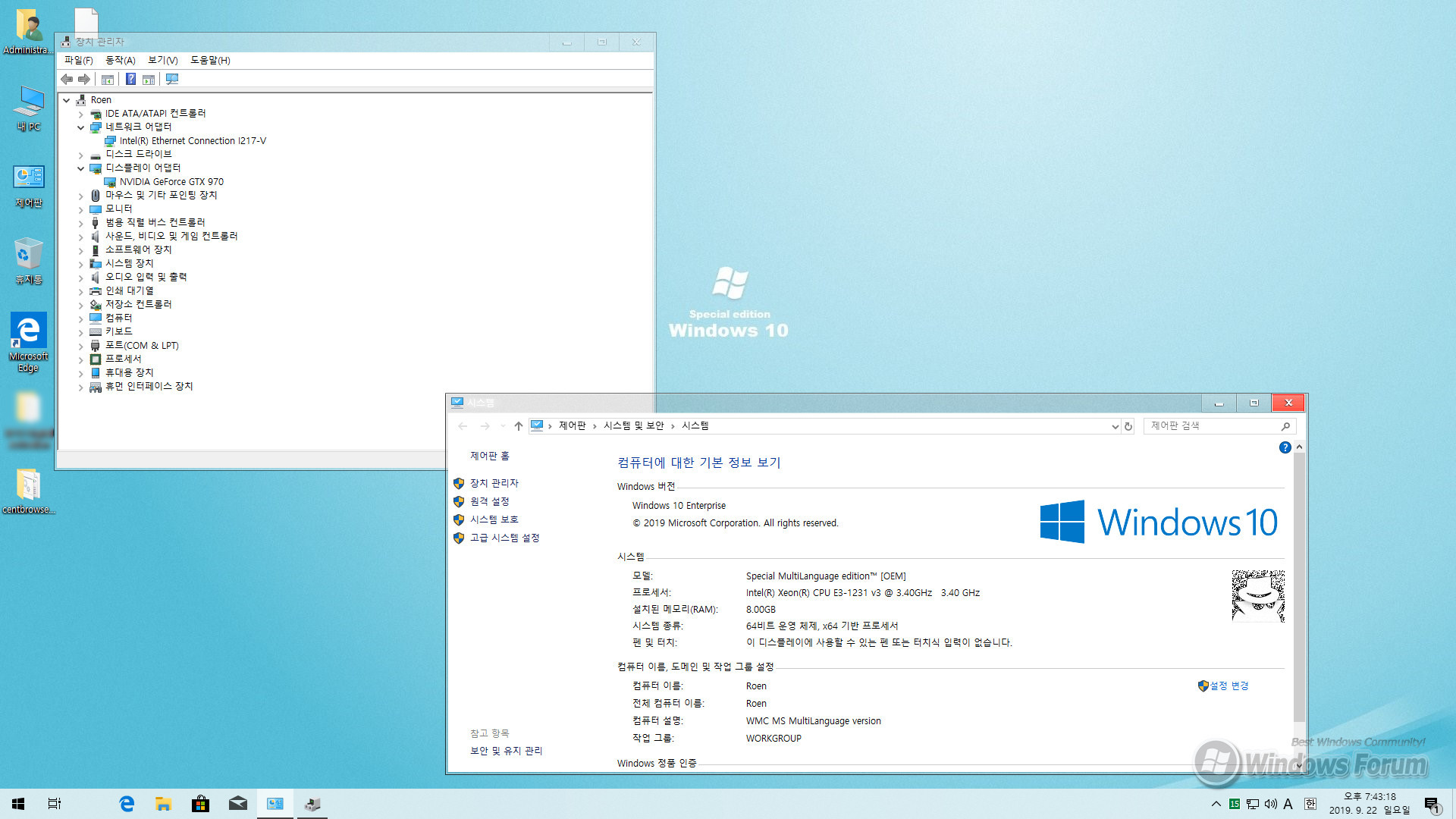
Task: Expand the 프로세서 node
Action: [x=81, y=359]
